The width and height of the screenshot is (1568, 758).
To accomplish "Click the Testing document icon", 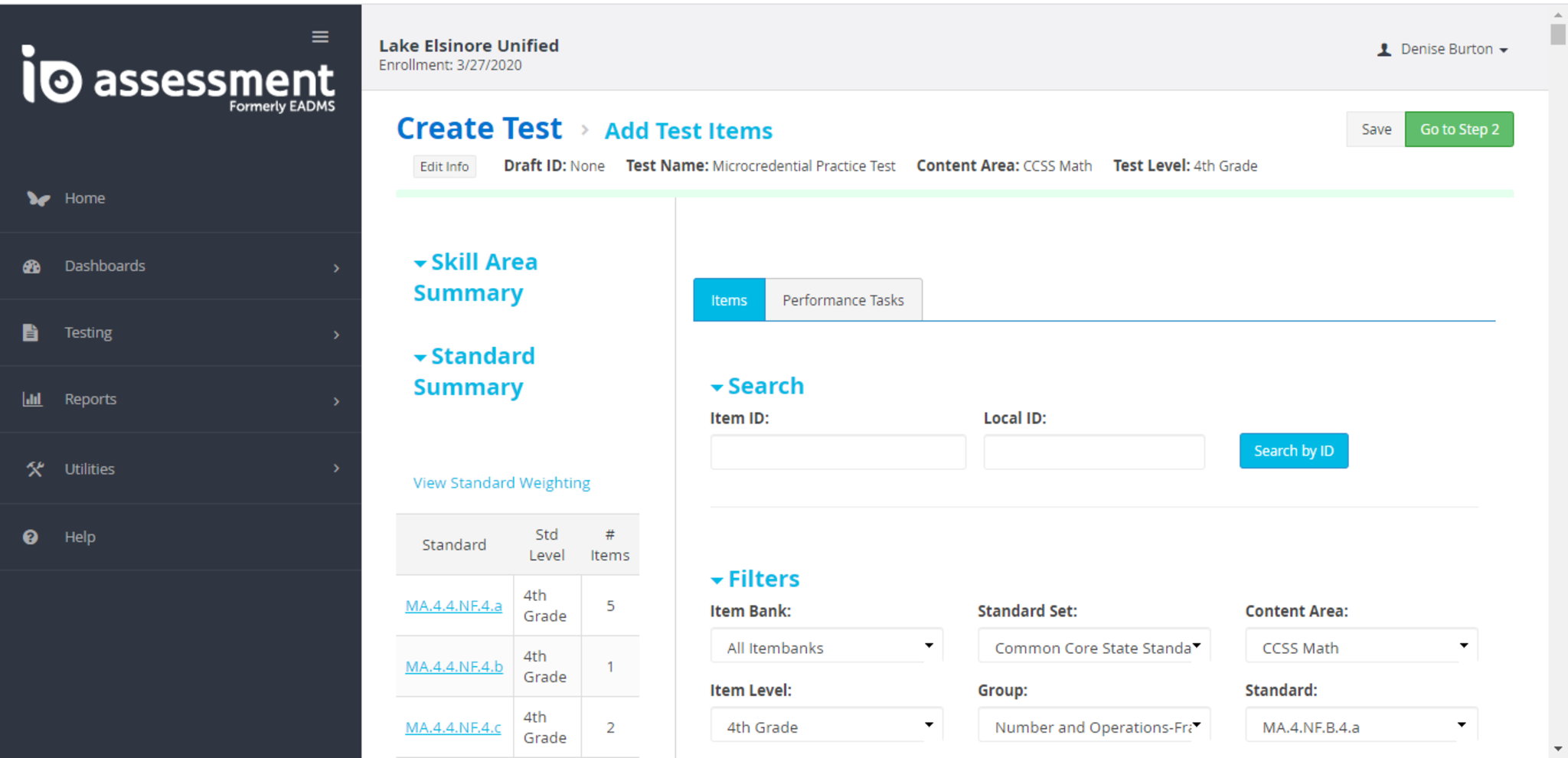I will click(x=31, y=333).
